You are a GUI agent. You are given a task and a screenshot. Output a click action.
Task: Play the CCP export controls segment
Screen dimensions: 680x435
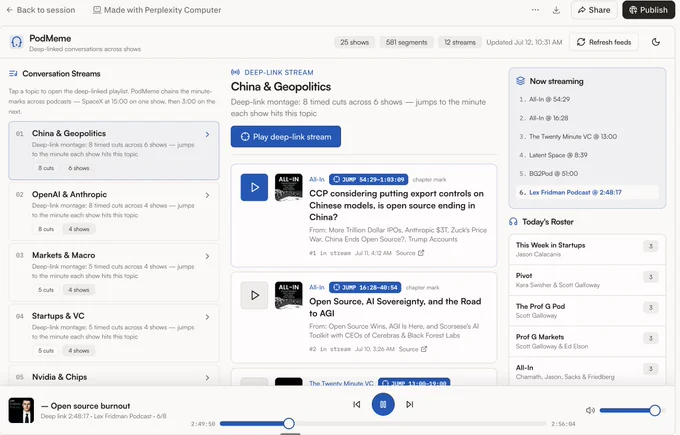[254, 187]
